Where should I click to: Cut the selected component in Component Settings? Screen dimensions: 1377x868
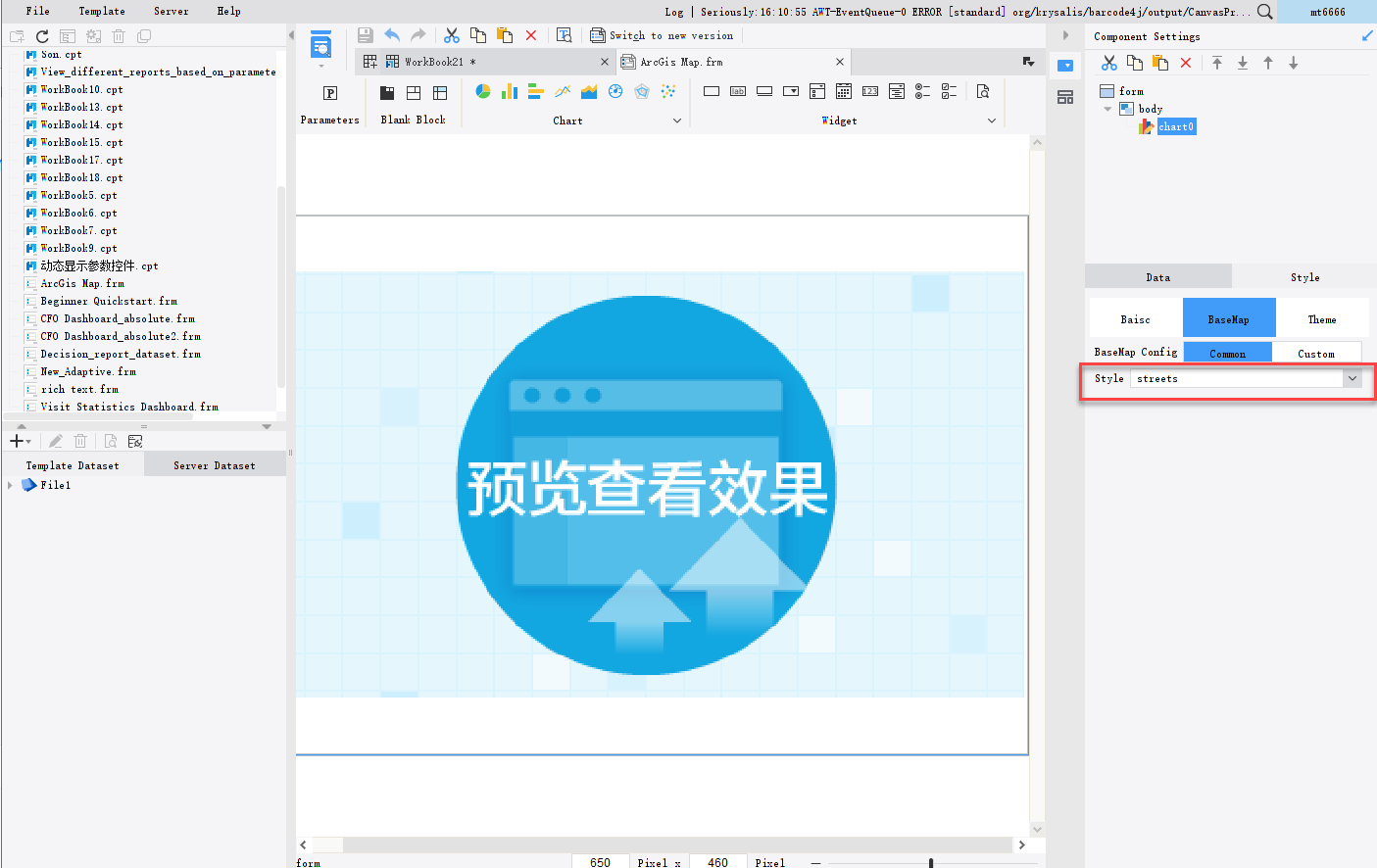(x=1108, y=63)
